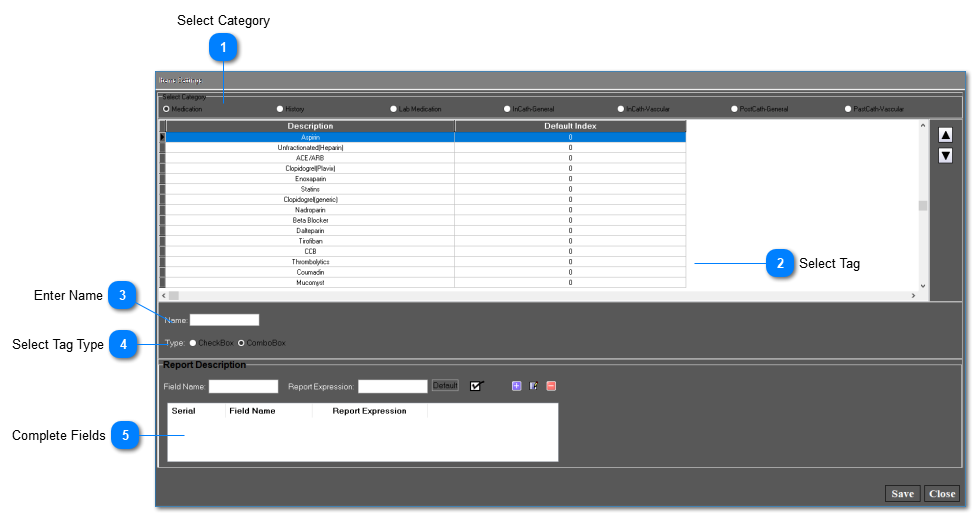Click the move up arrow button
This screenshot has width=975, height=516.
pyautogui.click(x=945, y=135)
